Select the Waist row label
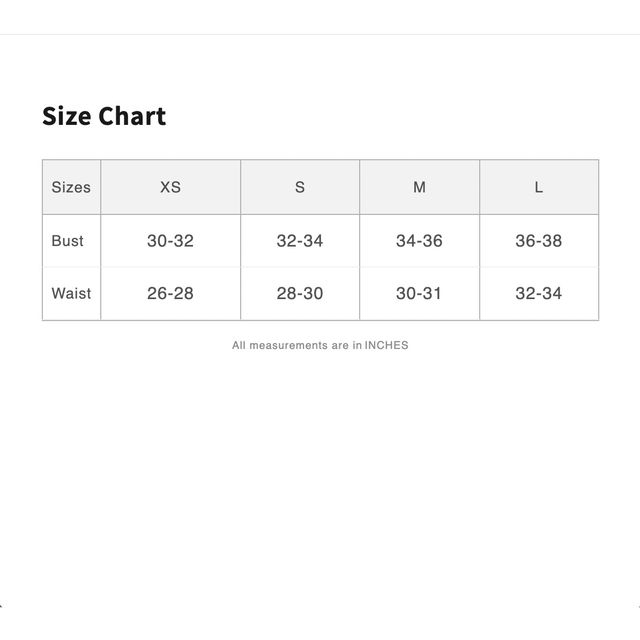 (x=71, y=293)
